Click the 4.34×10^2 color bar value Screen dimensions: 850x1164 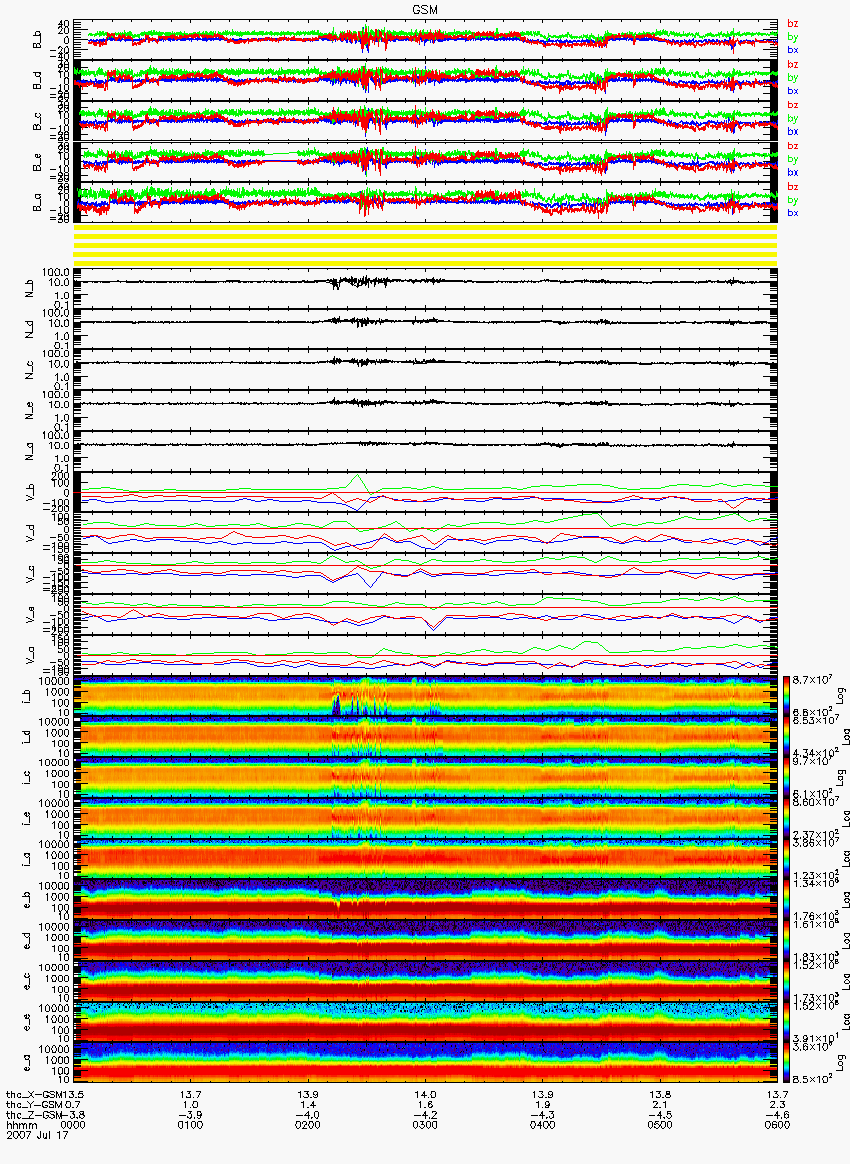pos(814,753)
